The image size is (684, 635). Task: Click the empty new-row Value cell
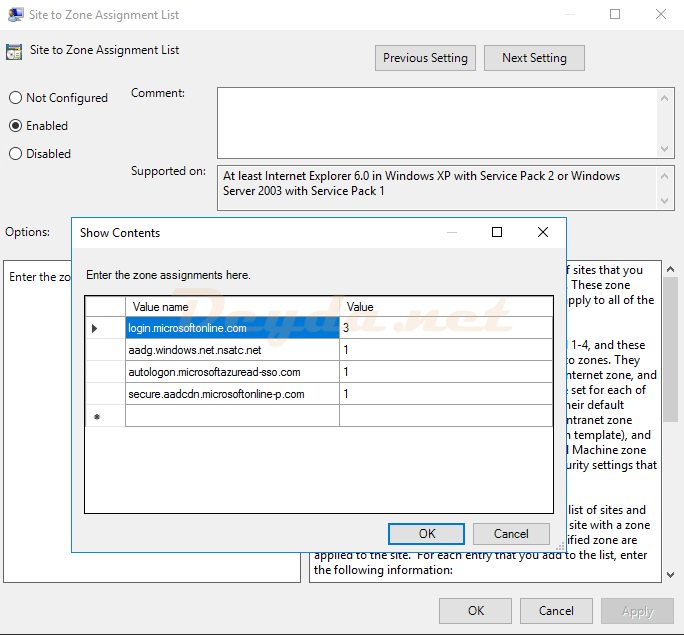pos(446,416)
